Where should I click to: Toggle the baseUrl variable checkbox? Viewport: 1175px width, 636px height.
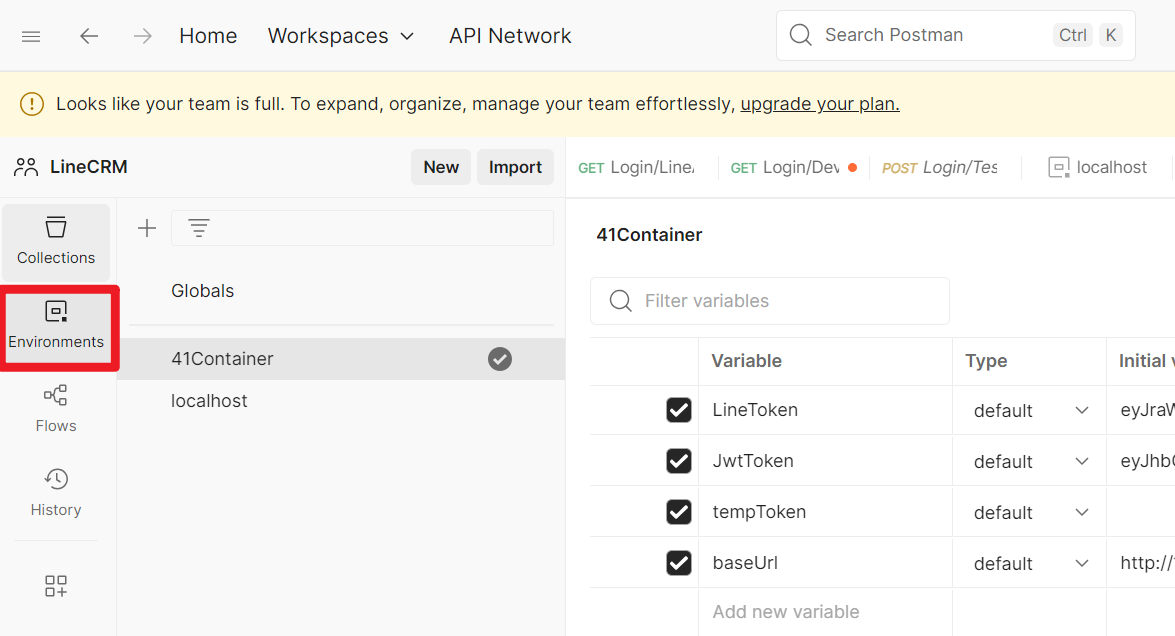679,563
